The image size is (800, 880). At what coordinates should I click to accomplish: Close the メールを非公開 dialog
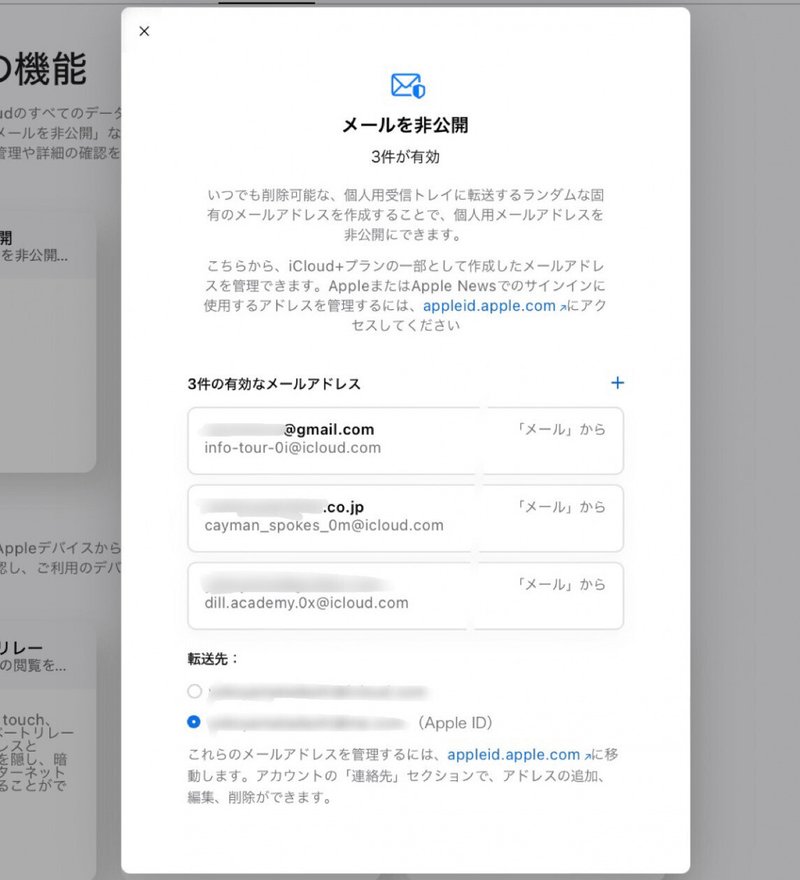144,31
